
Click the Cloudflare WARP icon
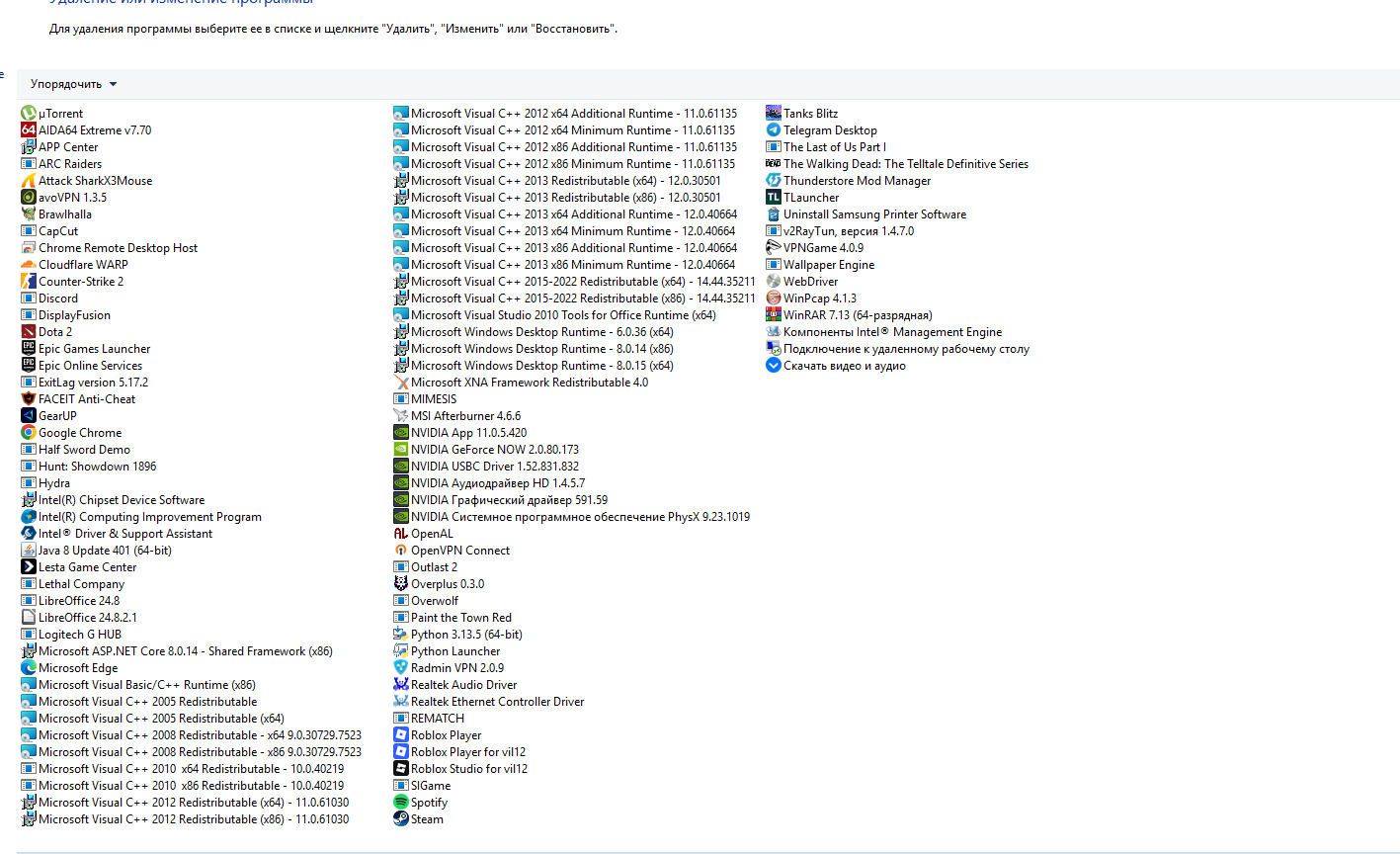click(x=29, y=265)
